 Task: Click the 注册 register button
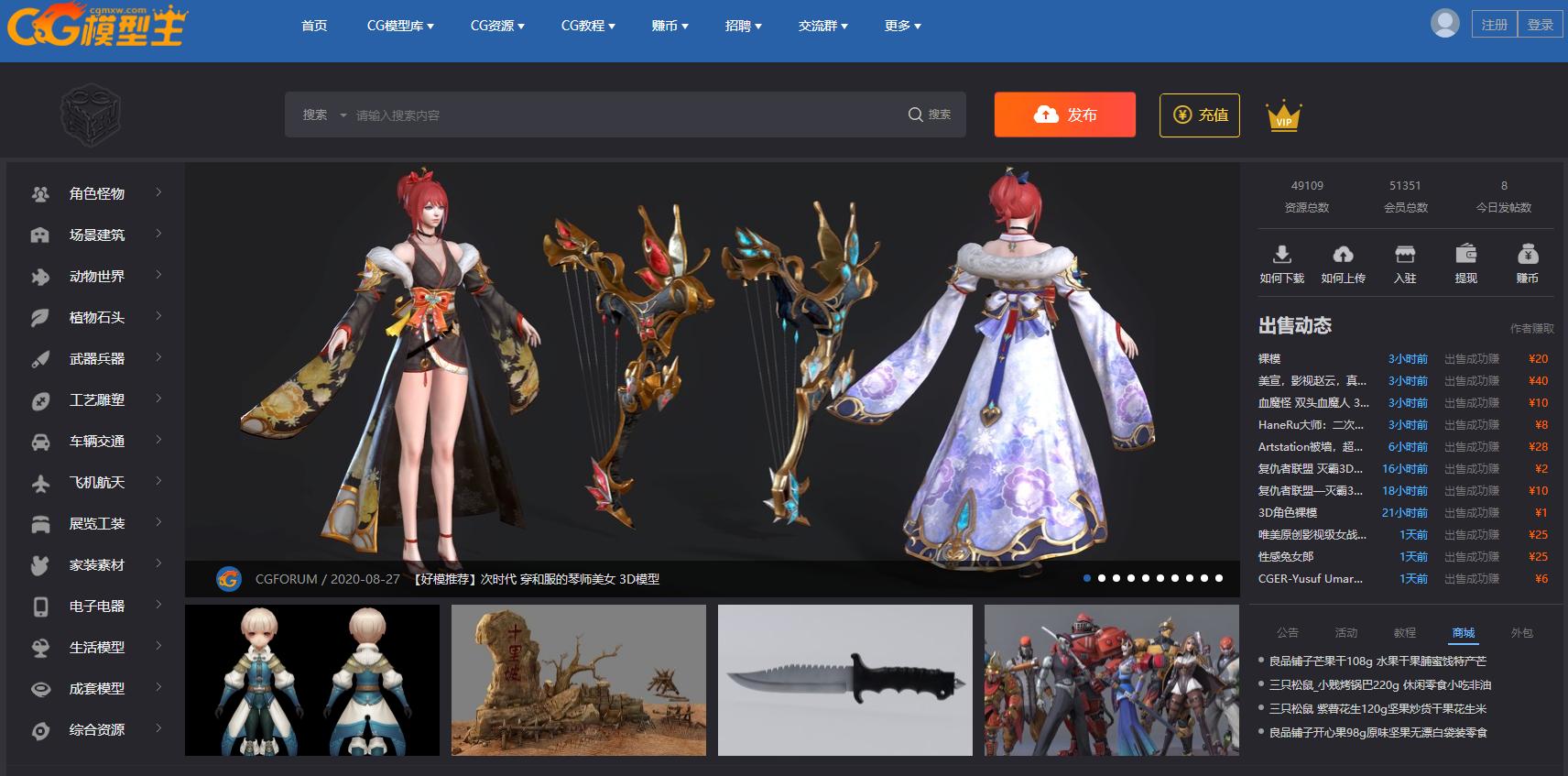click(1495, 25)
